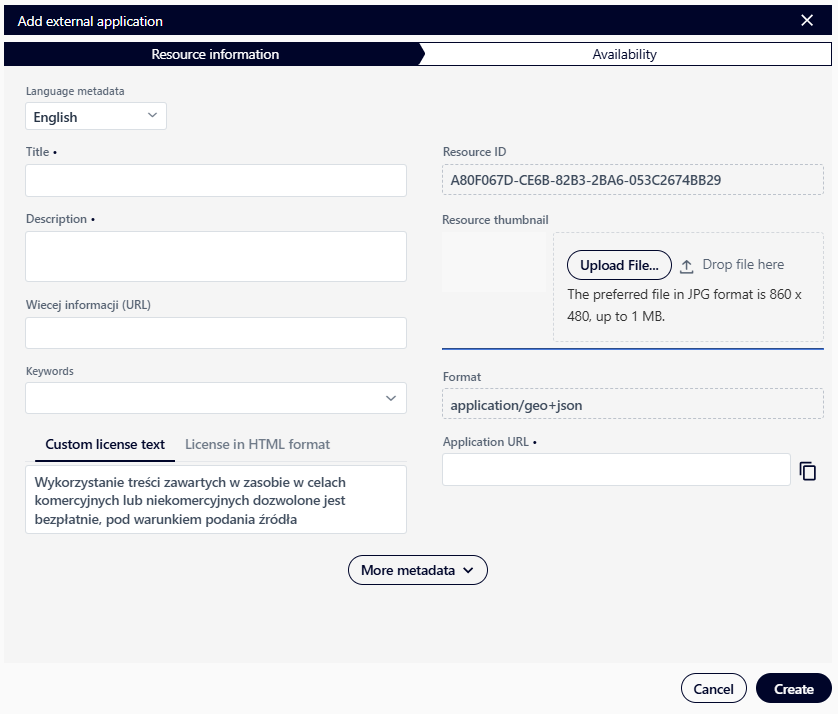Click inside the Description field
The height and width of the screenshot is (714, 838).
215,256
